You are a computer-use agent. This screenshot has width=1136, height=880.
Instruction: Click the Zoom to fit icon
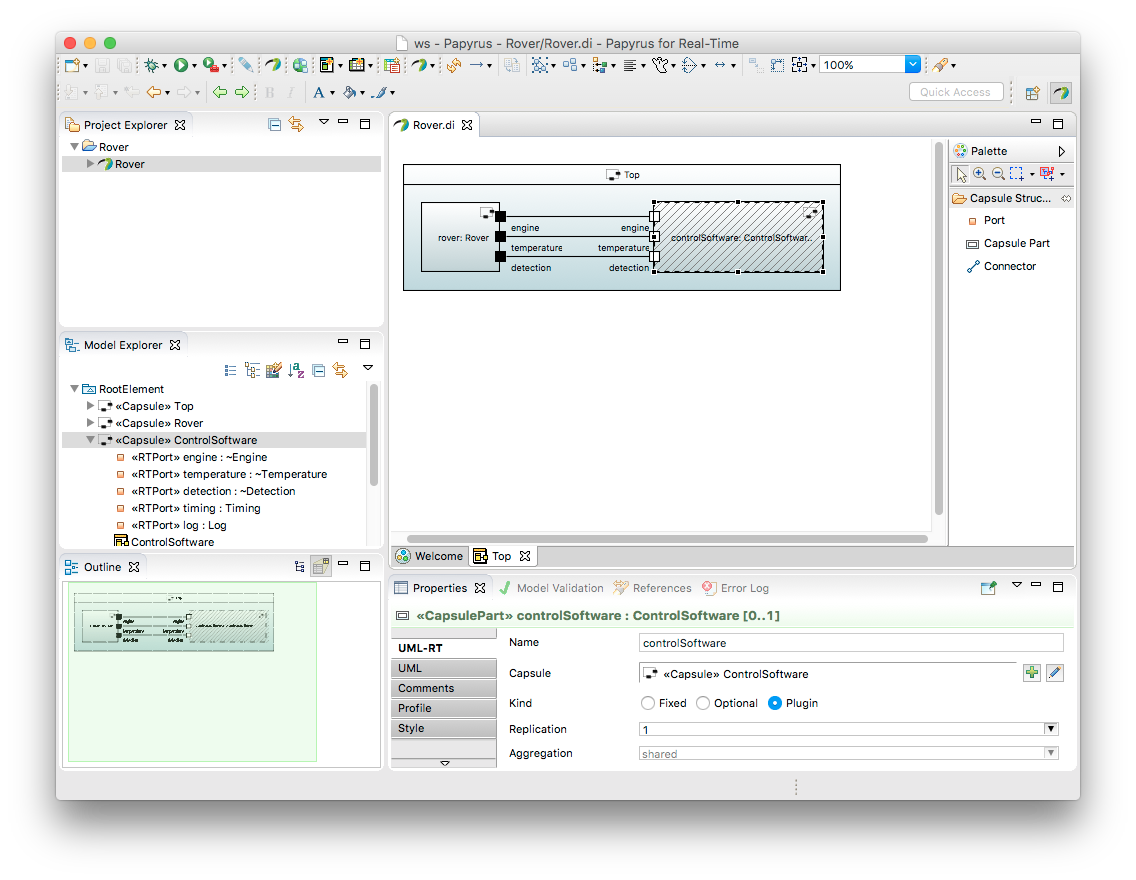tap(799, 65)
